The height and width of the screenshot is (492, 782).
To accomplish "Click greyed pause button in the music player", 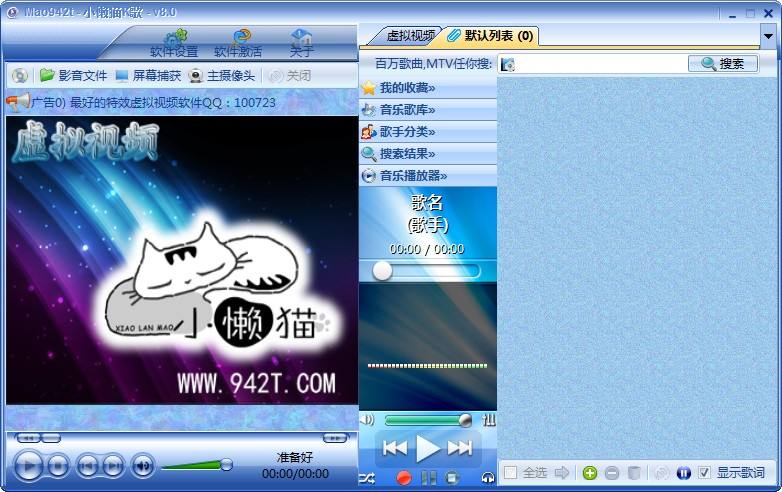I will (x=428, y=478).
